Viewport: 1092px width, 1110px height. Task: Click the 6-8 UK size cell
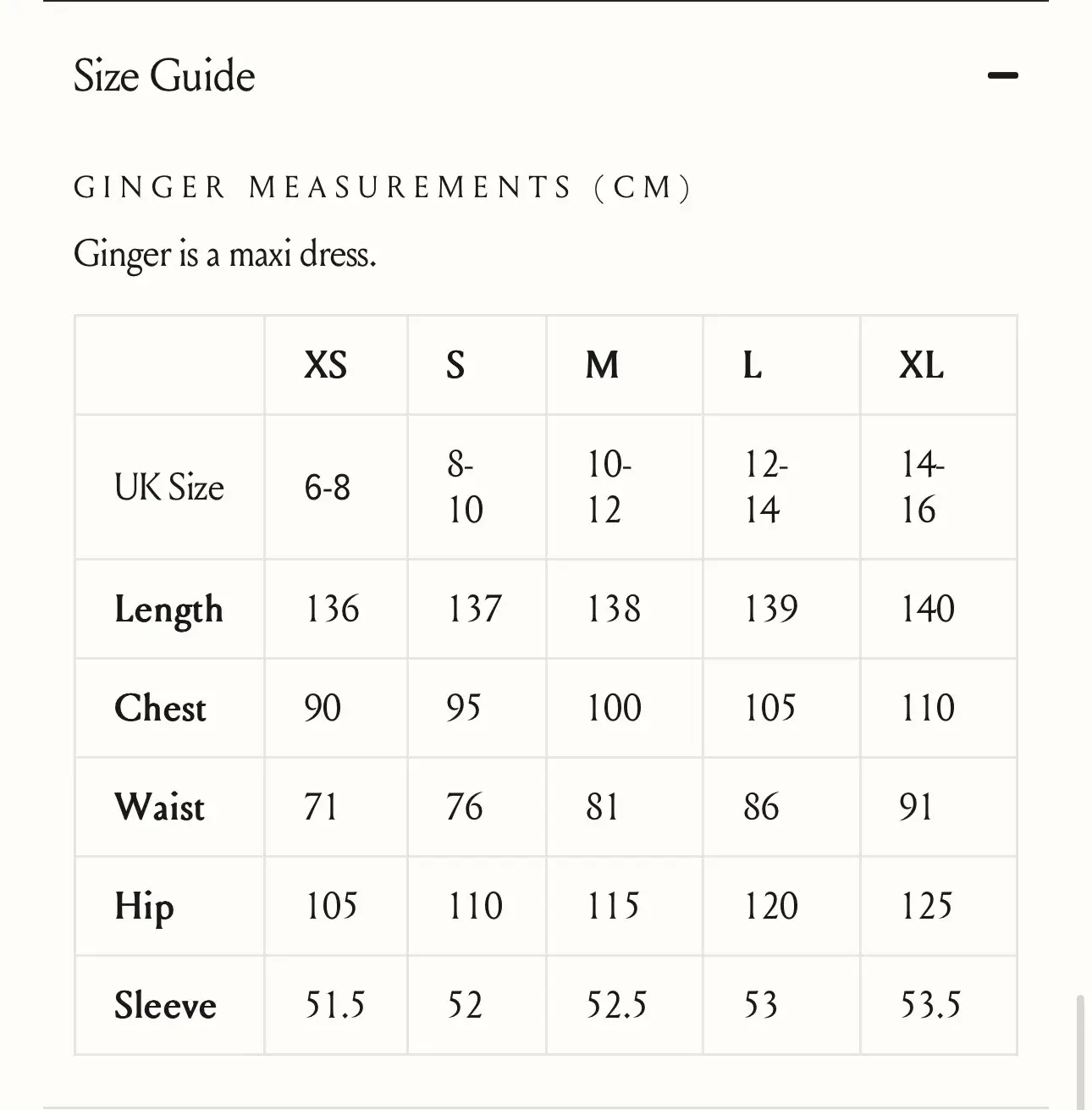[x=328, y=488]
